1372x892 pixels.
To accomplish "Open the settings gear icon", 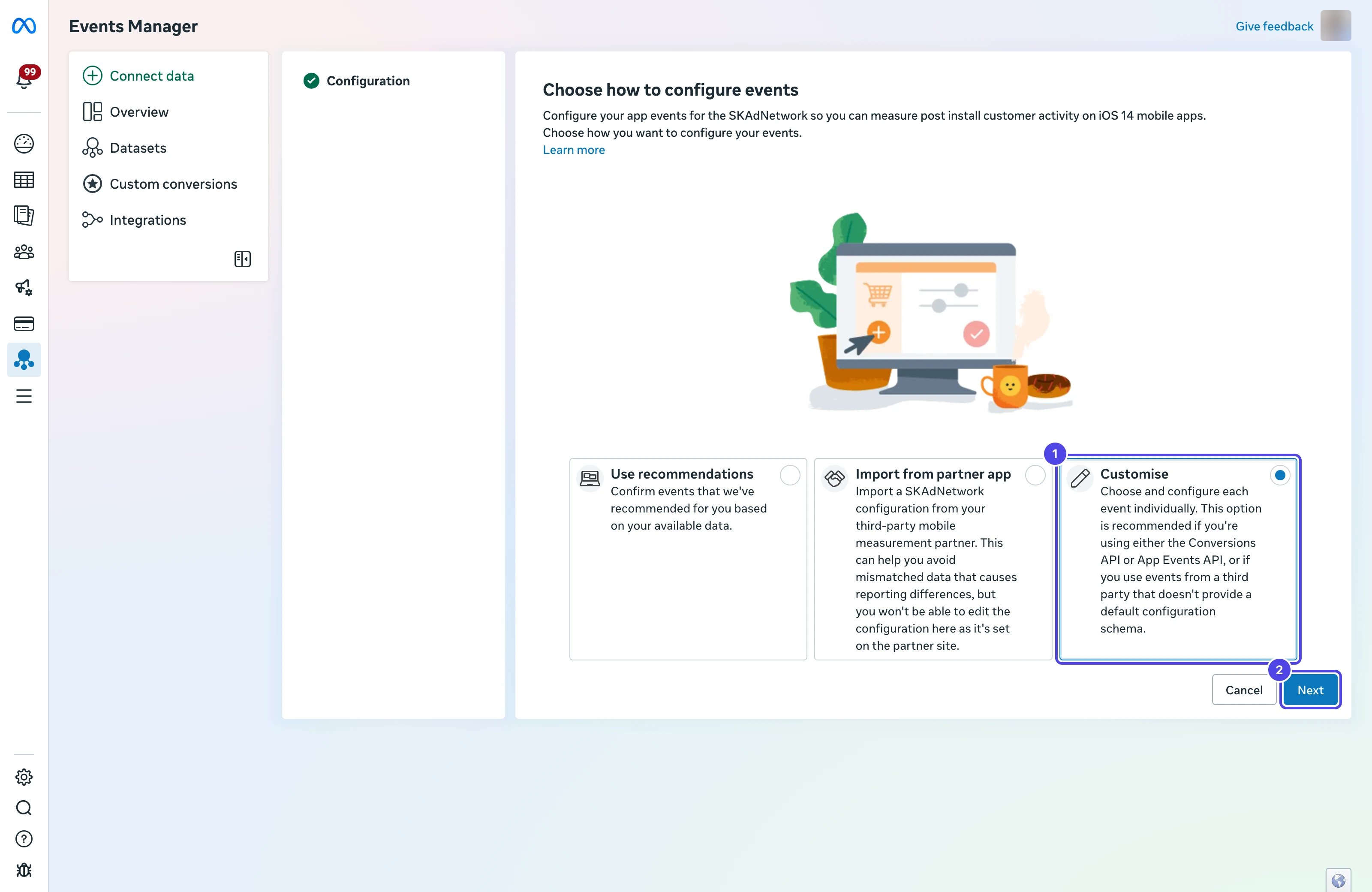I will pos(24,777).
